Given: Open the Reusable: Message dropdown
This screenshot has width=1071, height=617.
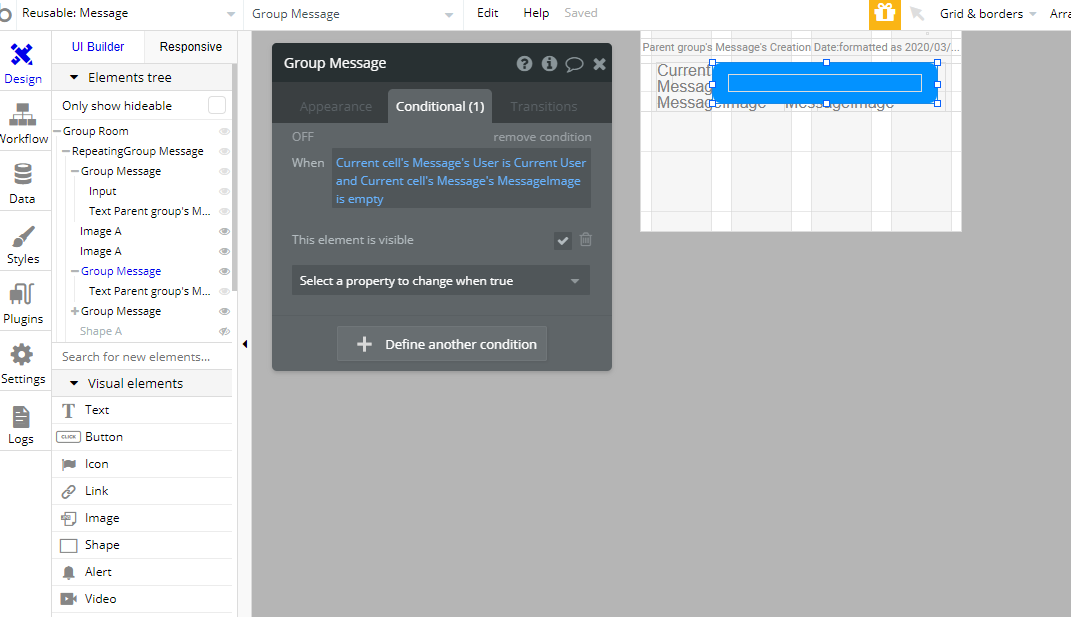Looking at the screenshot, I should click(x=128, y=14).
